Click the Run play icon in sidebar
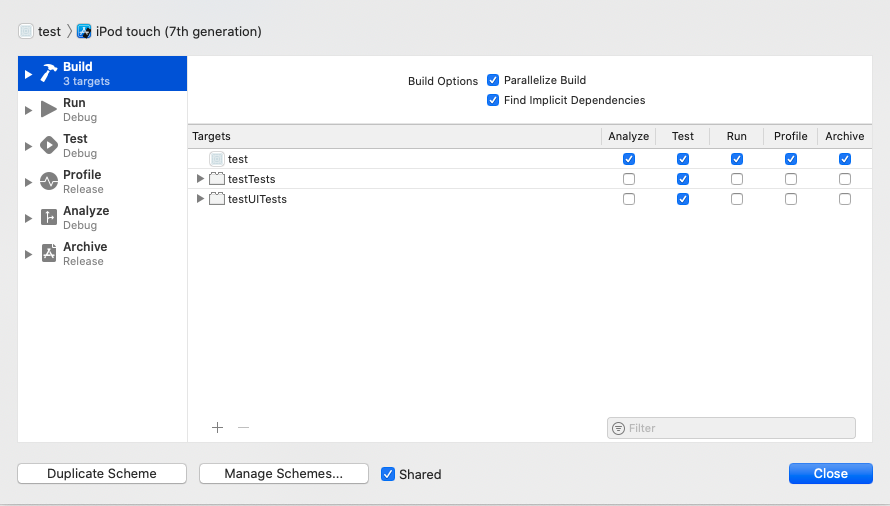Image resolution: width=890 pixels, height=506 pixels. 49,110
